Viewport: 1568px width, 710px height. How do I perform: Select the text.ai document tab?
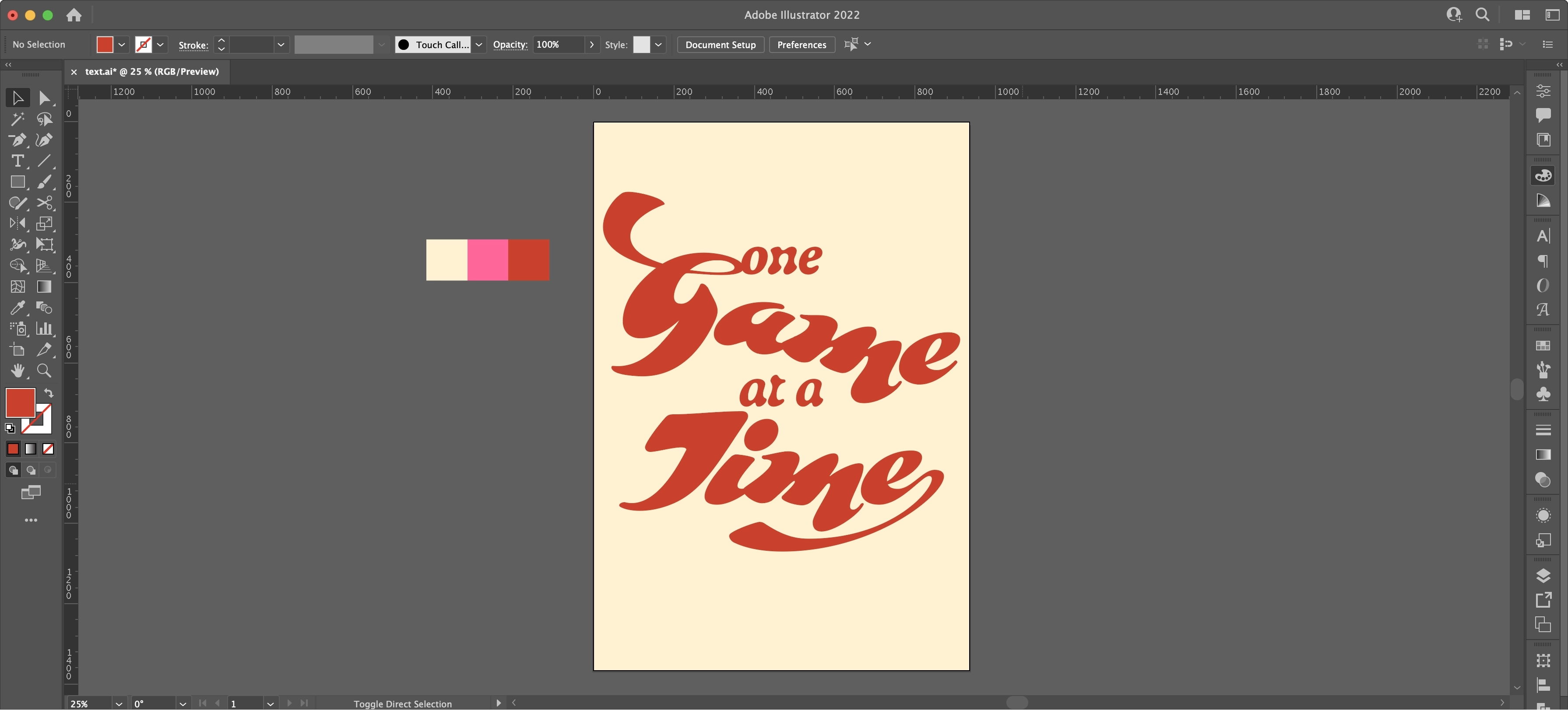click(151, 72)
